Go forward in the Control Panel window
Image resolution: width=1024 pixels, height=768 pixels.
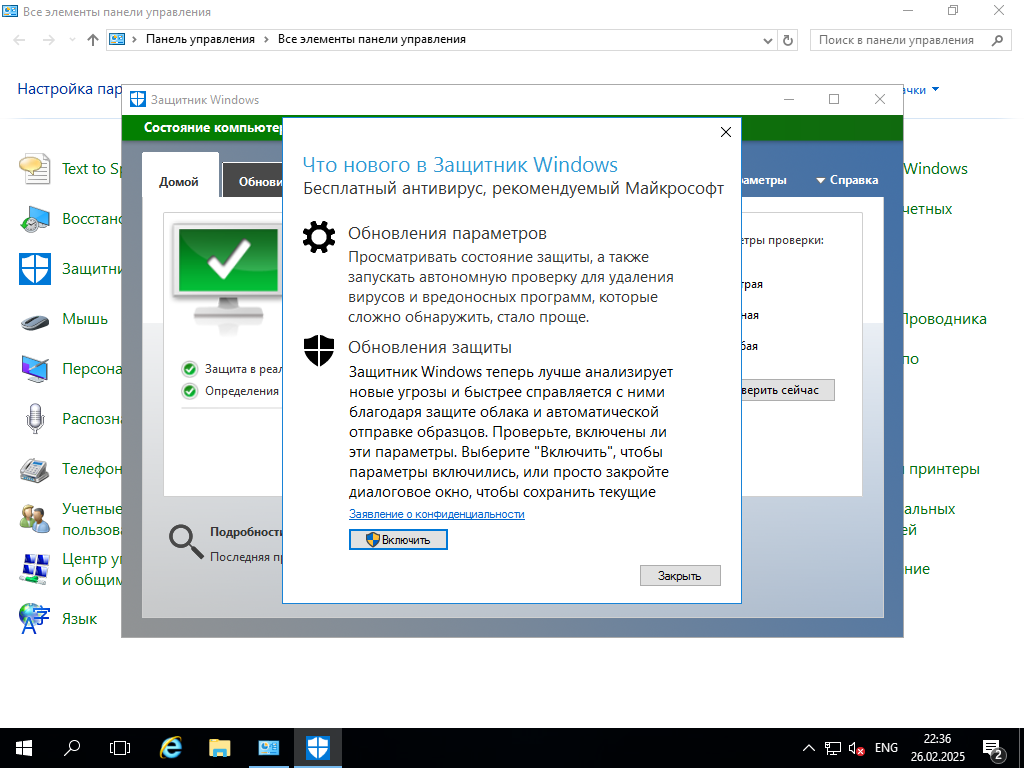(49, 40)
